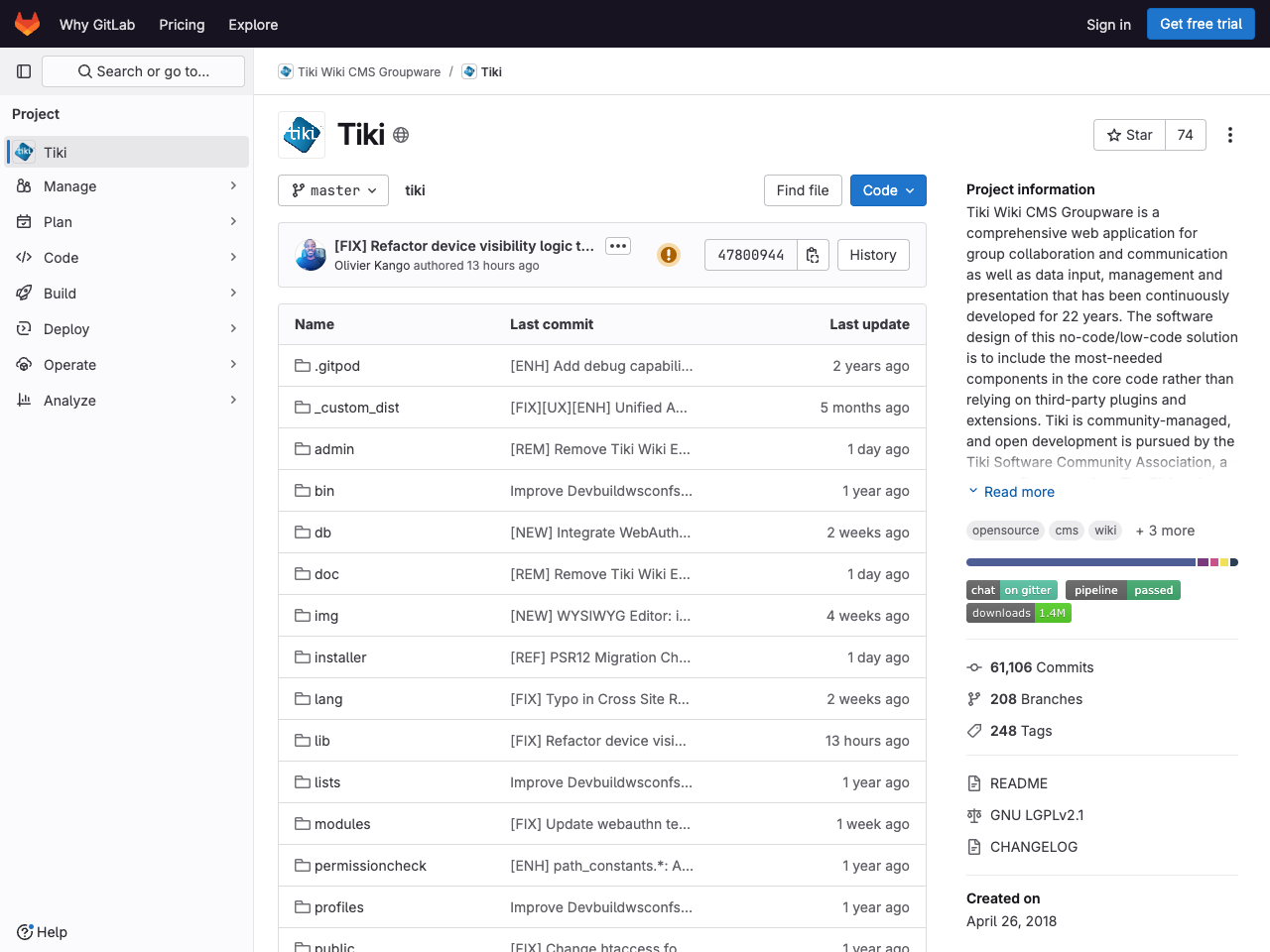The width and height of the screenshot is (1270, 952).
Task: Expand the Operate sidebar section
Action: point(127,365)
